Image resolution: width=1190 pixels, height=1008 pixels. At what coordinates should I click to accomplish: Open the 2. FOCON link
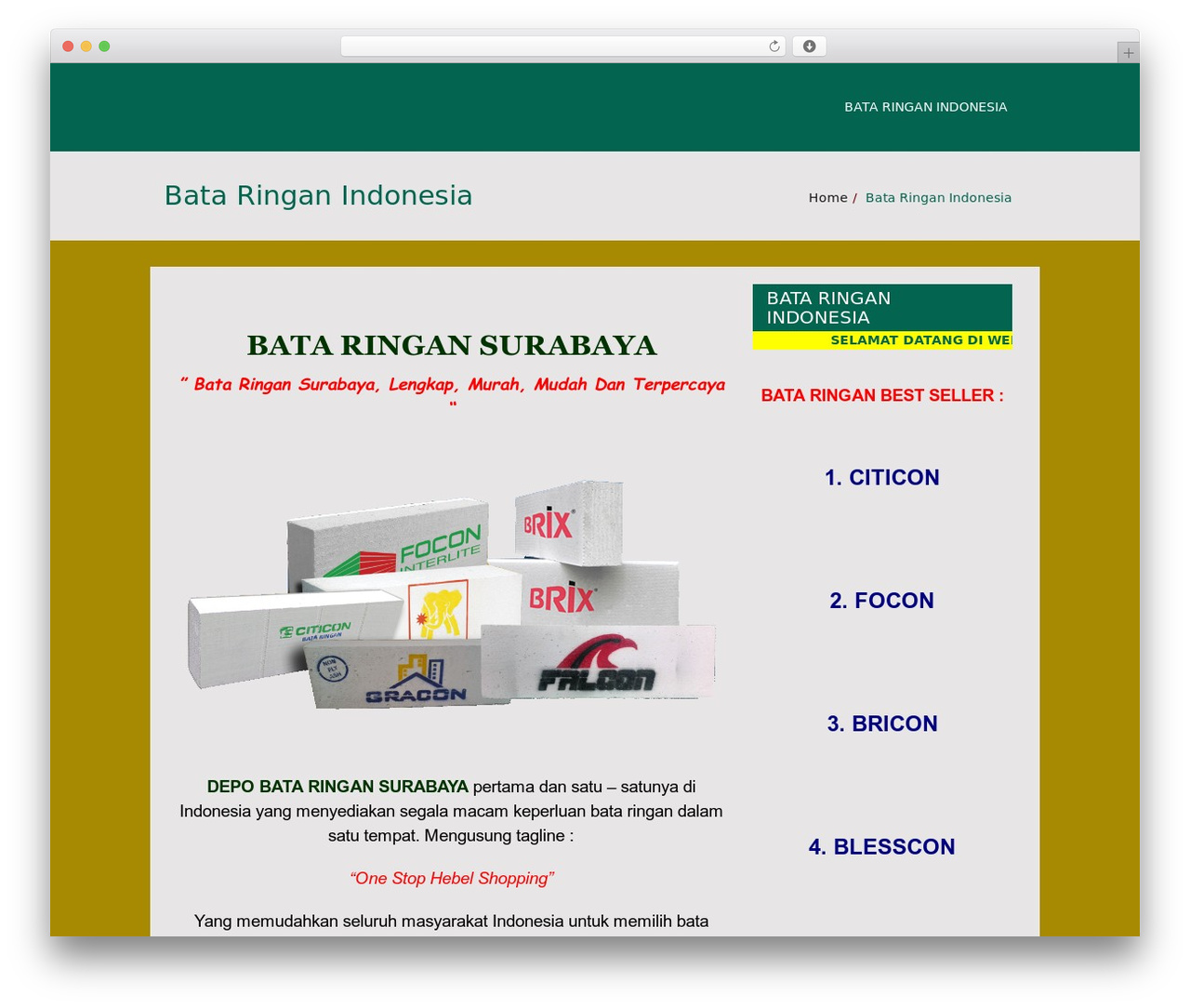(882, 601)
